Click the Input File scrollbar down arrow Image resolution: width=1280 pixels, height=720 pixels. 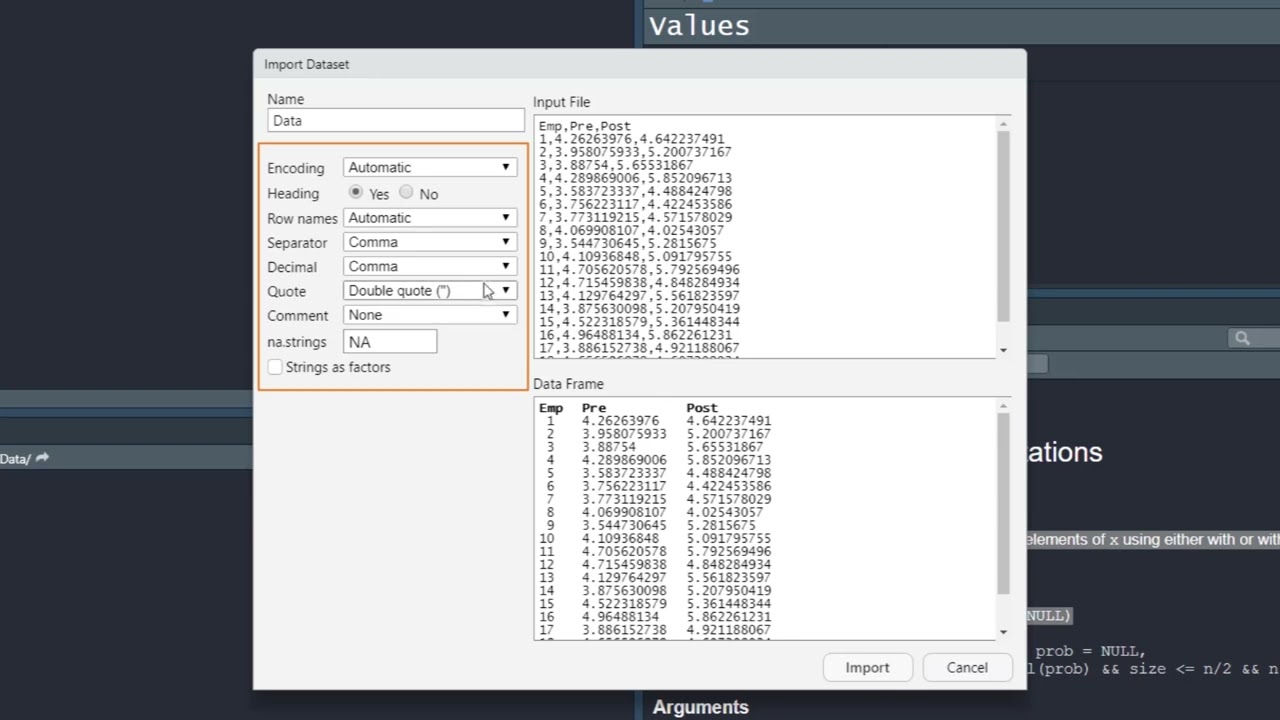[1003, 350]
